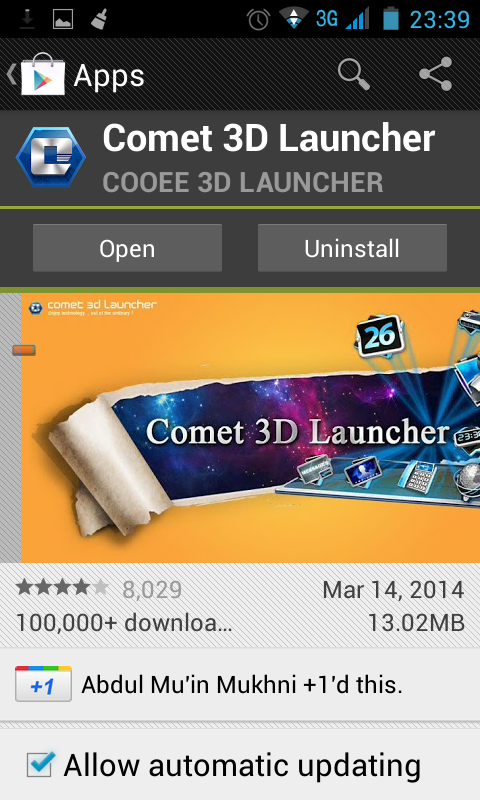Tap the broom cleaner notification icon
This screenshot has height=800, width=480.
pos(98,19)
